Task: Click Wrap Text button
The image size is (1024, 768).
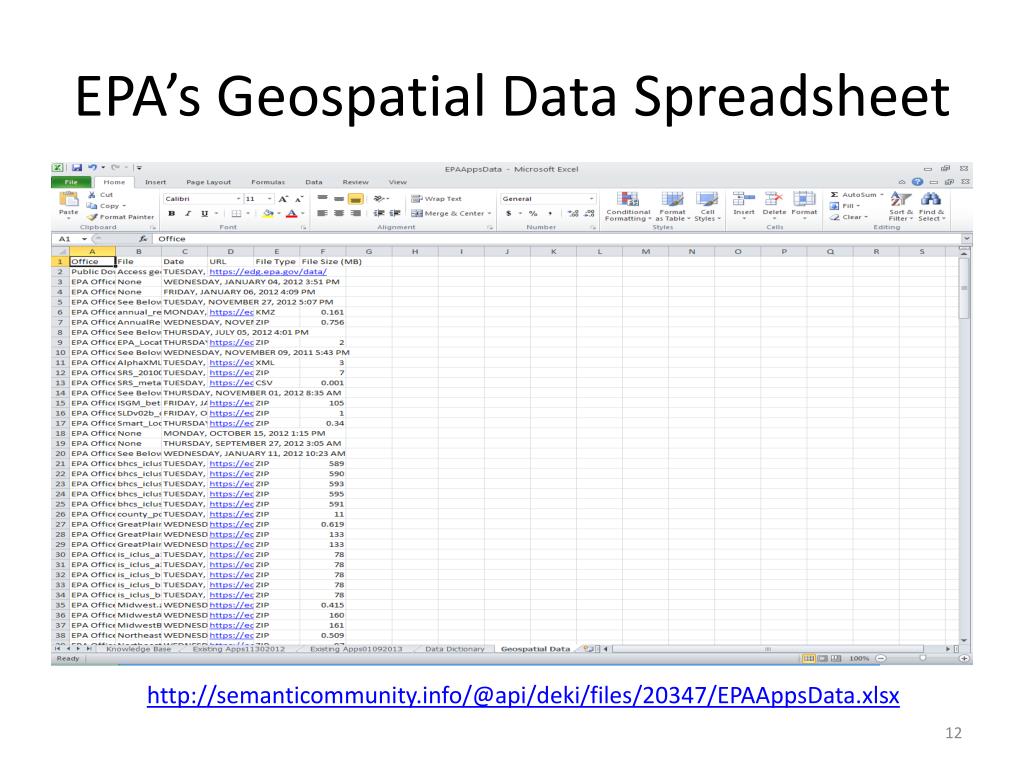Action: [x=436, y=199]
